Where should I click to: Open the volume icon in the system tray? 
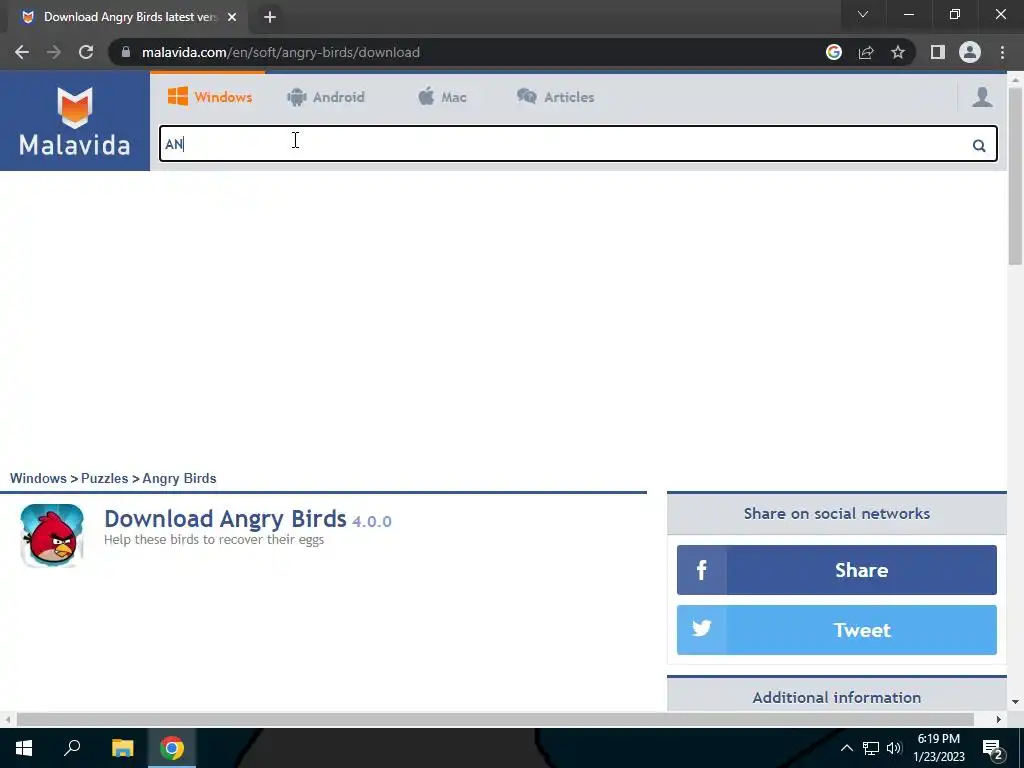click(x=894, y=748)
